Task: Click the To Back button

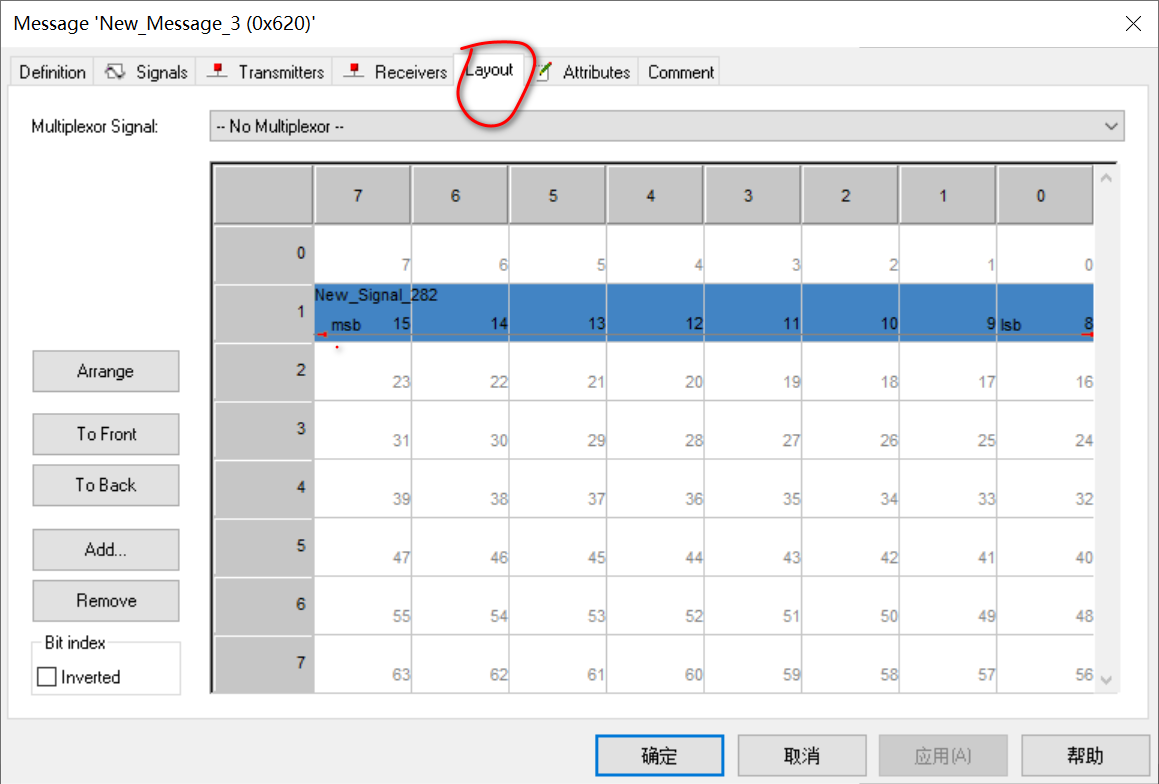Action: [106, 485]
